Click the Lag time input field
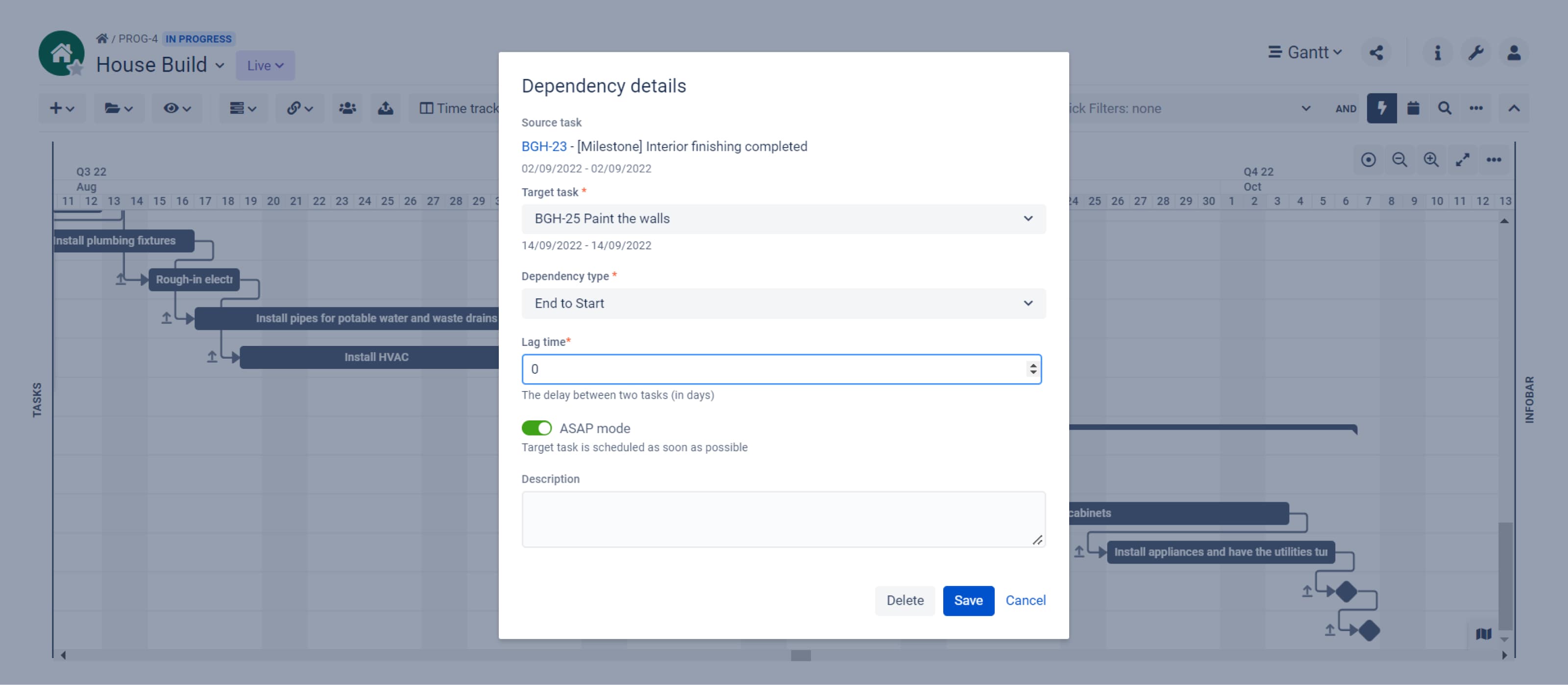Screen dimensions: 1568x685 [781, 369]
